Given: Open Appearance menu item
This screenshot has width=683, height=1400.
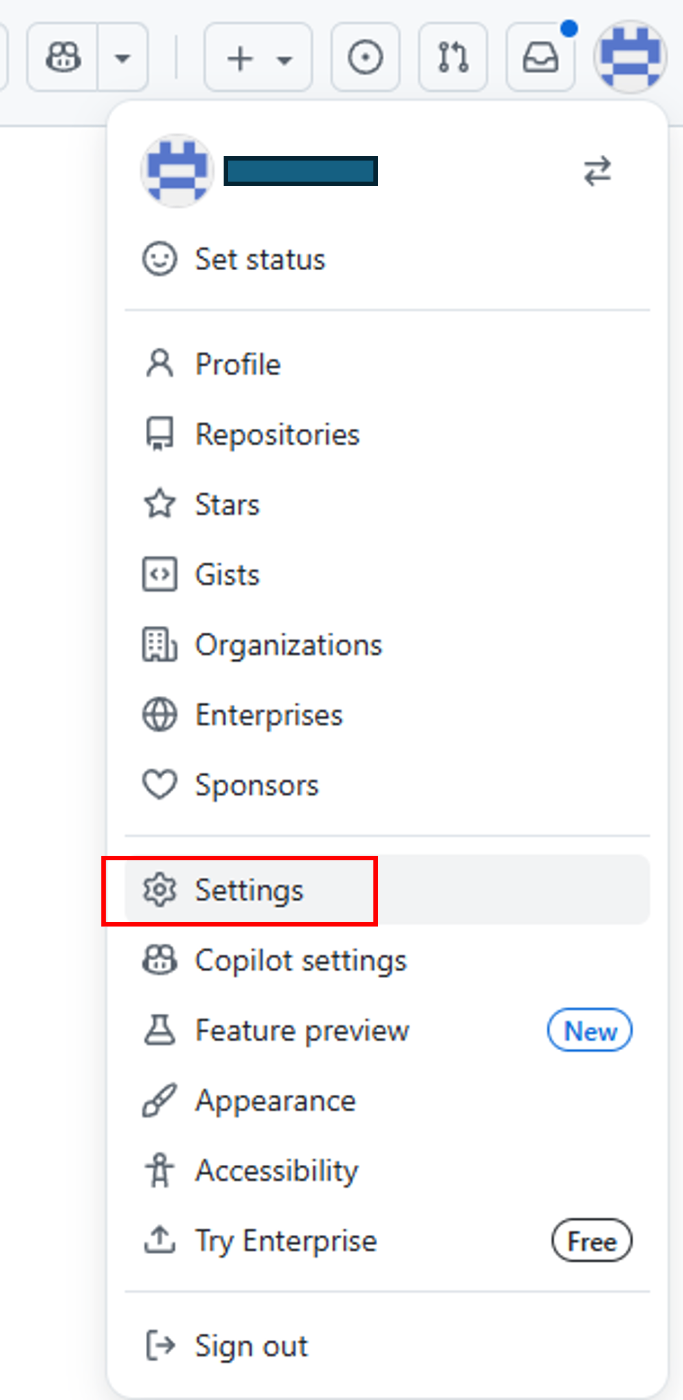Looking at the screenshot, I should coord(275,1101).
